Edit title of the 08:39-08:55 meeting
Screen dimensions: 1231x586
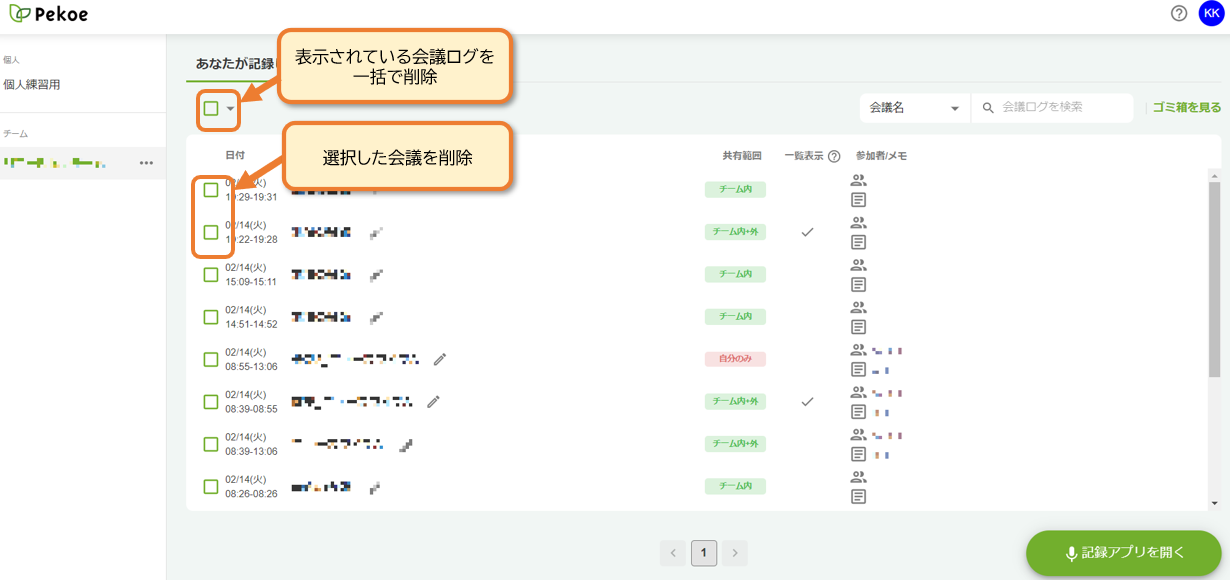433,402
